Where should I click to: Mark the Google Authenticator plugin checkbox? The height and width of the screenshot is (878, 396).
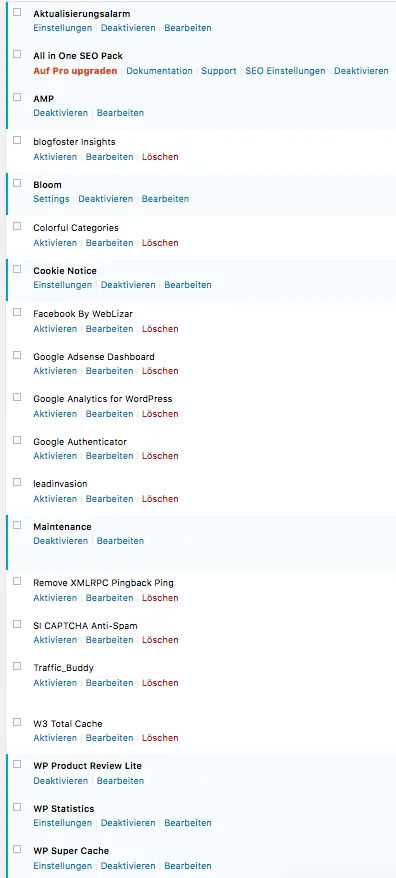pos(17,440)
